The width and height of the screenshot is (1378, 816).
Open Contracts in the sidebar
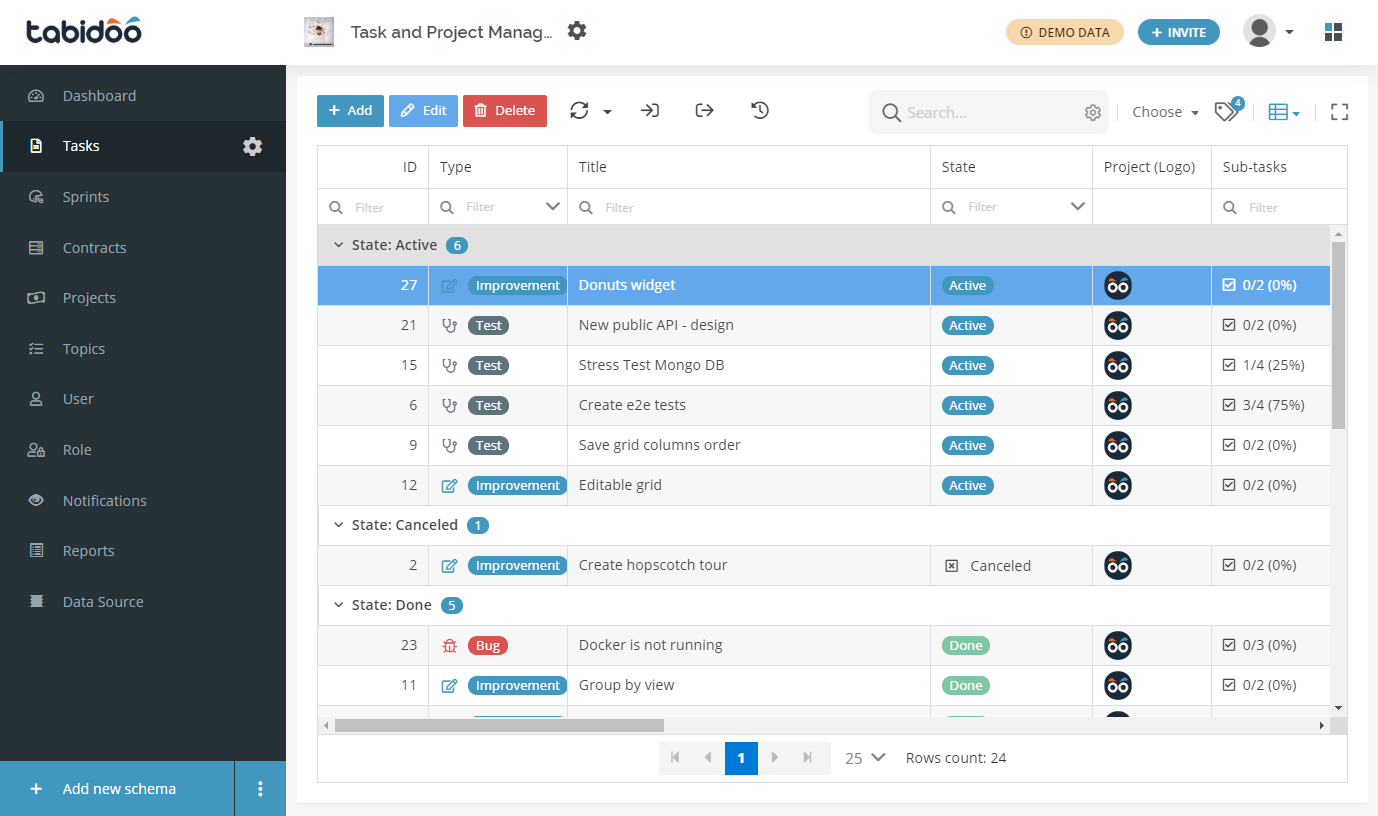[143, 248]
